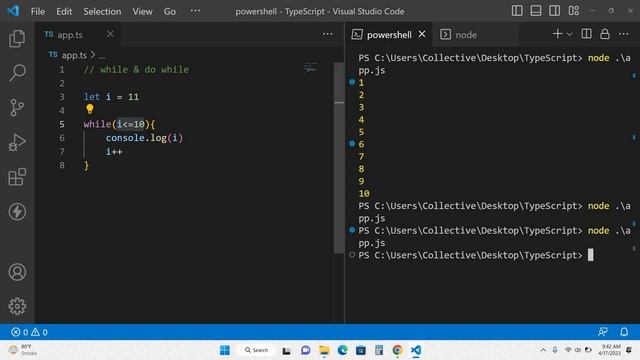640x360 pixels.
Task: Toggle primary side bar layout icon
Action: 517,11
